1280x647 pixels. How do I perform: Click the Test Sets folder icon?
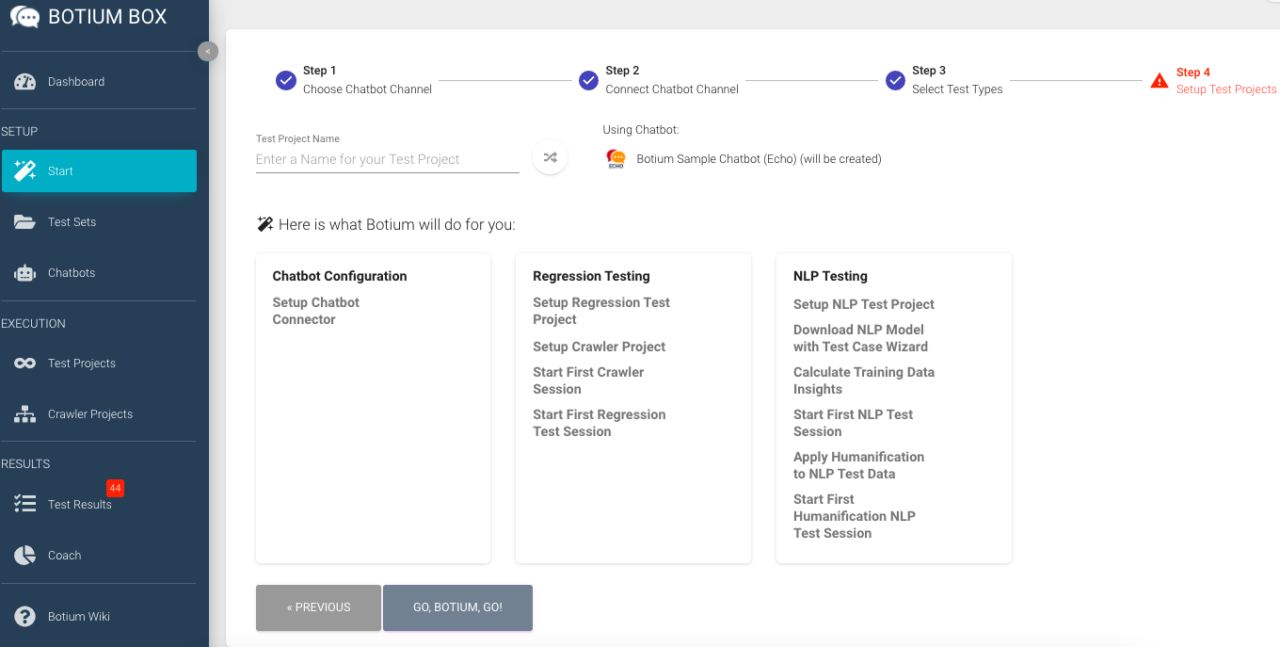25,221
